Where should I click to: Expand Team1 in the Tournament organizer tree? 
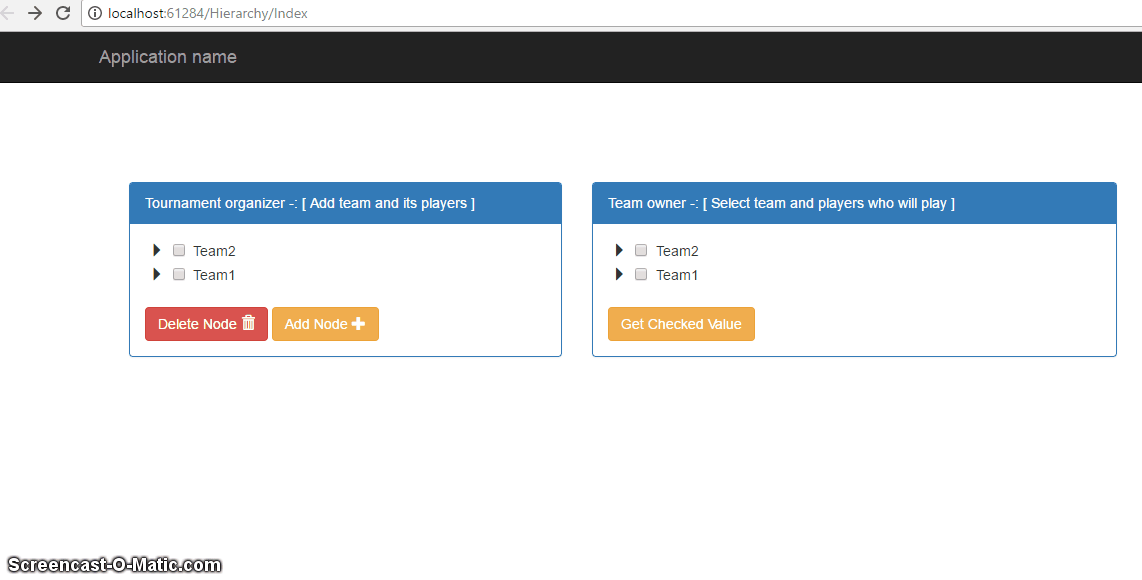click(157, 274)
